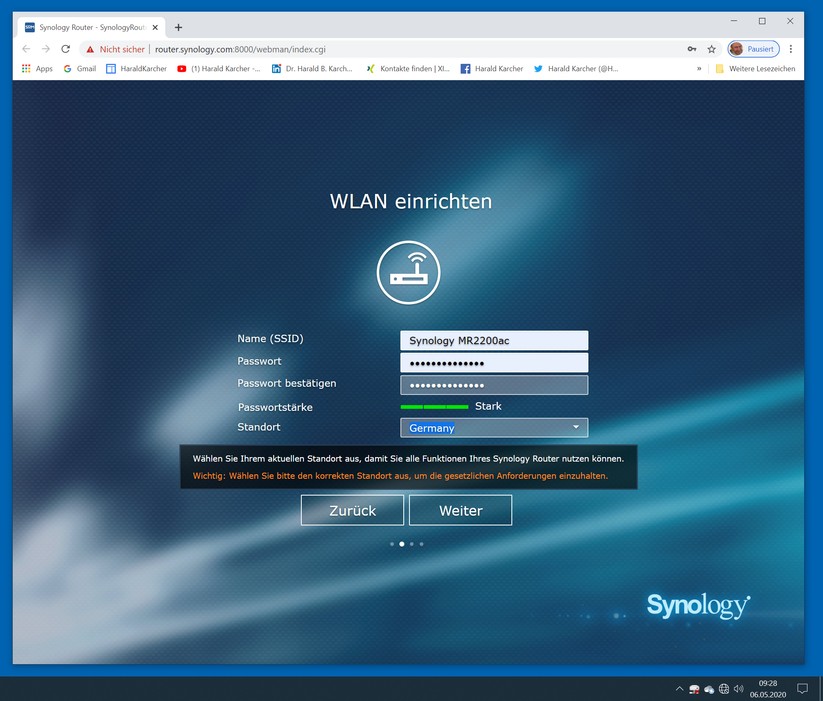
Task: Click the network globe tray icon
Action: coord(723,689)
